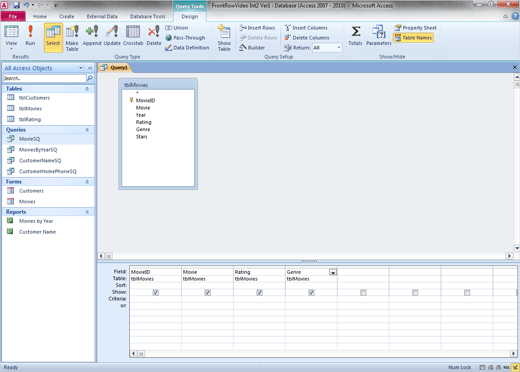This screenshot has width=520, height=372.
Task: Close the Query1 document tab
Action: coord(514,67)
